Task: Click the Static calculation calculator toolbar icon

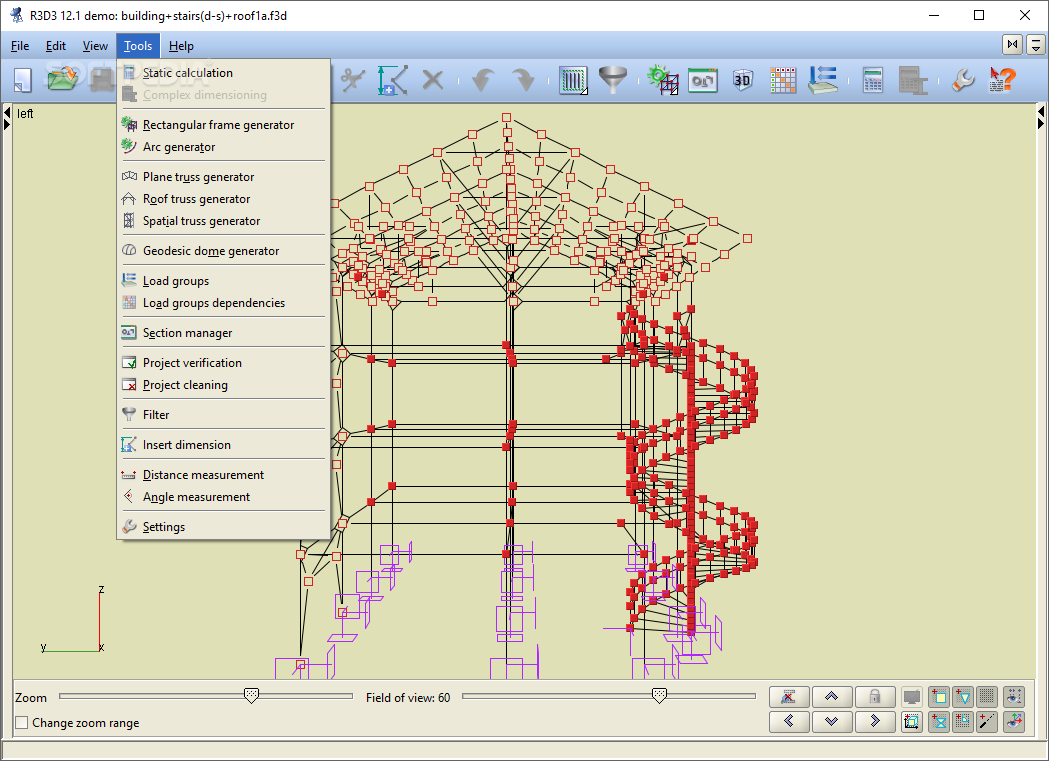Action: coord(873,80)
